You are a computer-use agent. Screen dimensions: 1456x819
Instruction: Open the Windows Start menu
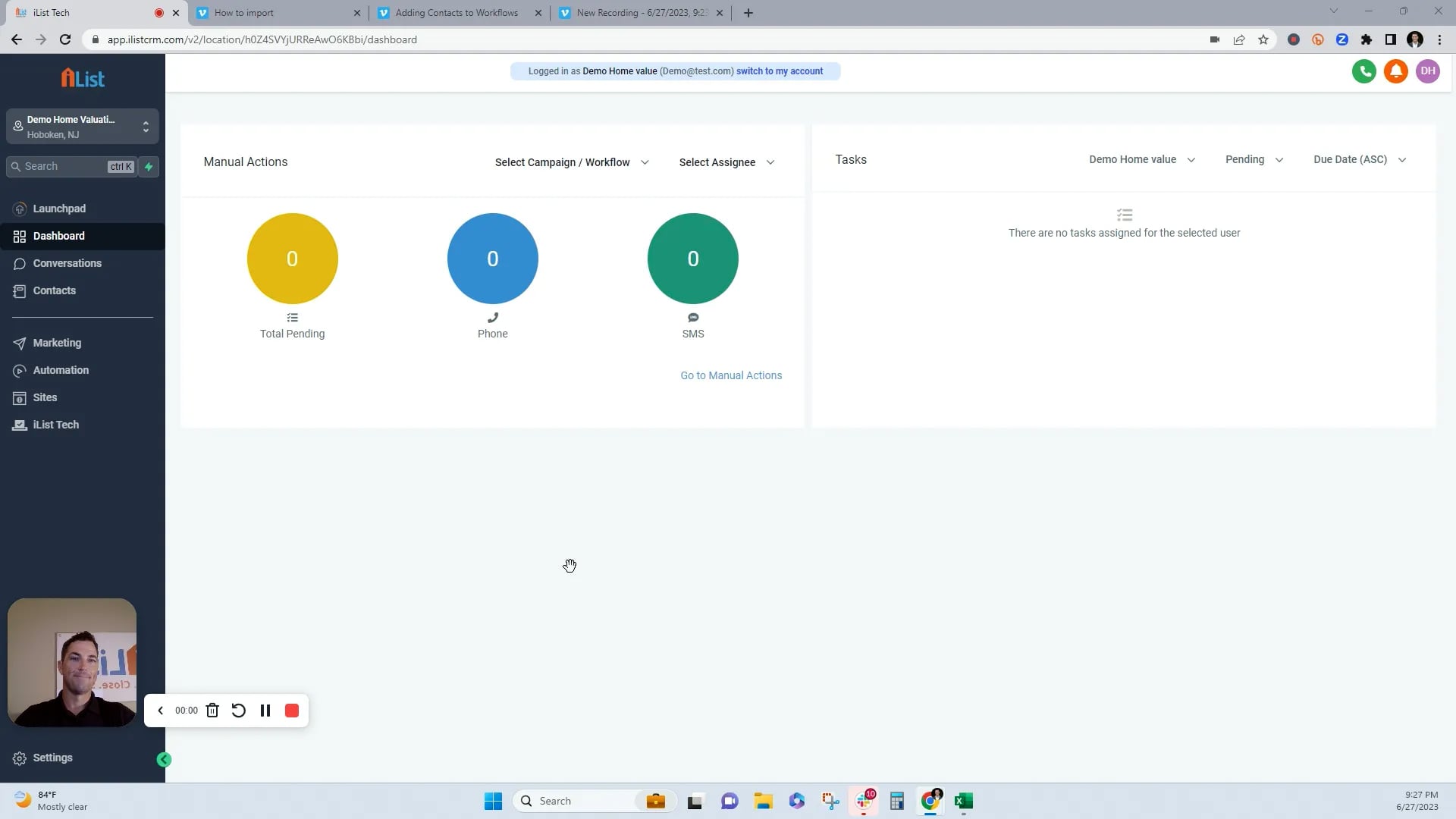coord(493,801)
